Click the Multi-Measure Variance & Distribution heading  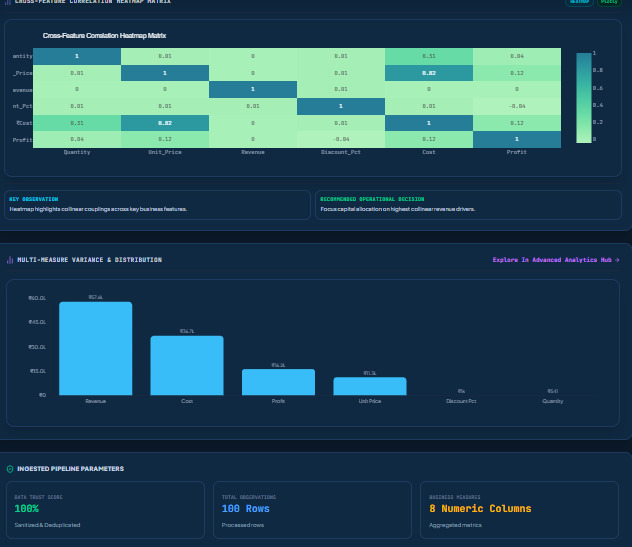[89, 260]
